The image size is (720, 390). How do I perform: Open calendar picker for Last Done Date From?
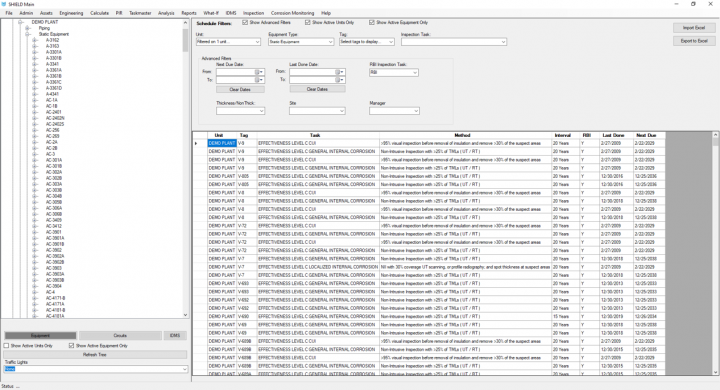(x=339, y=72)
